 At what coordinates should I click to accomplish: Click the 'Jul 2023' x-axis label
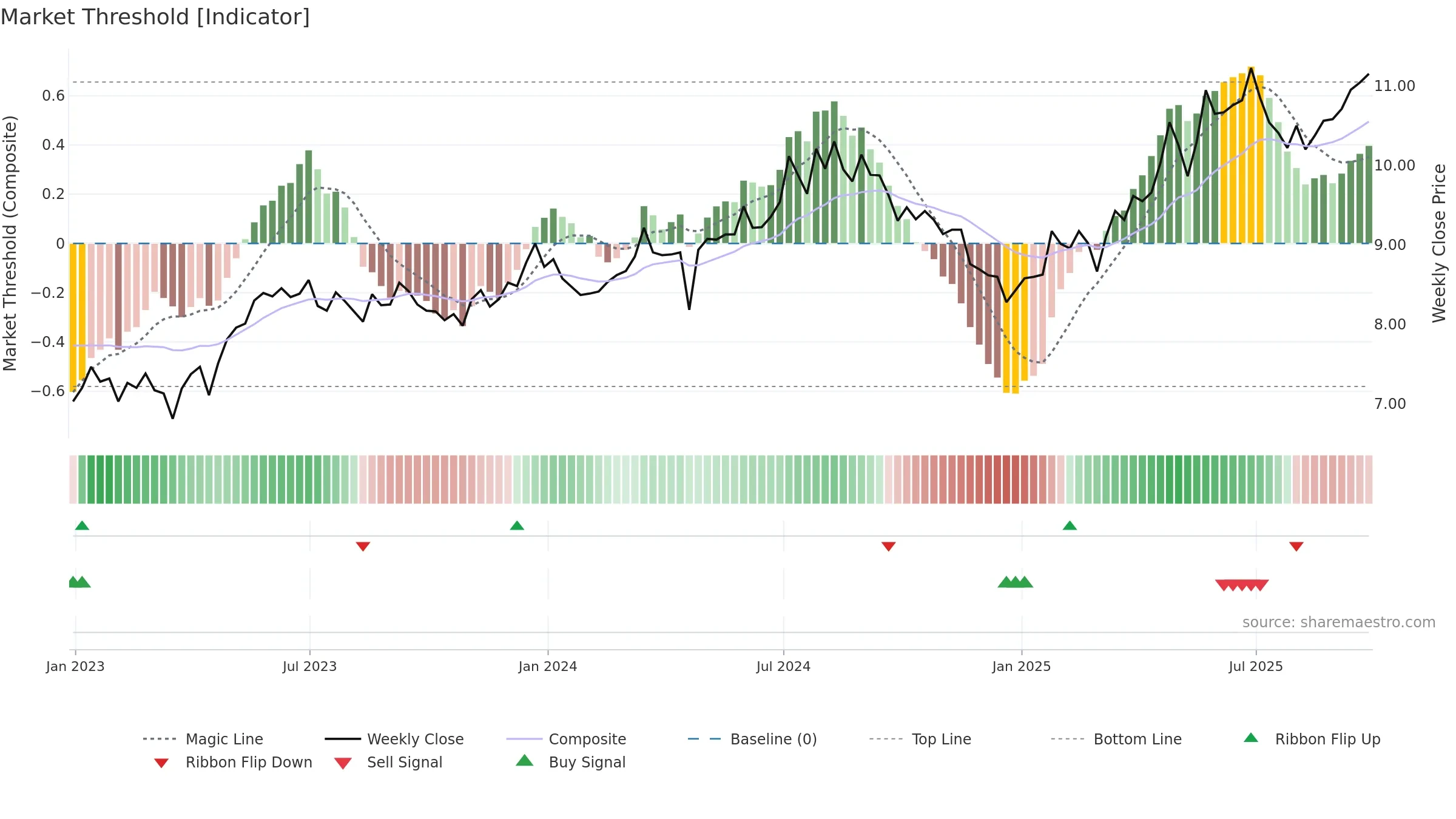tap(309, 666)
